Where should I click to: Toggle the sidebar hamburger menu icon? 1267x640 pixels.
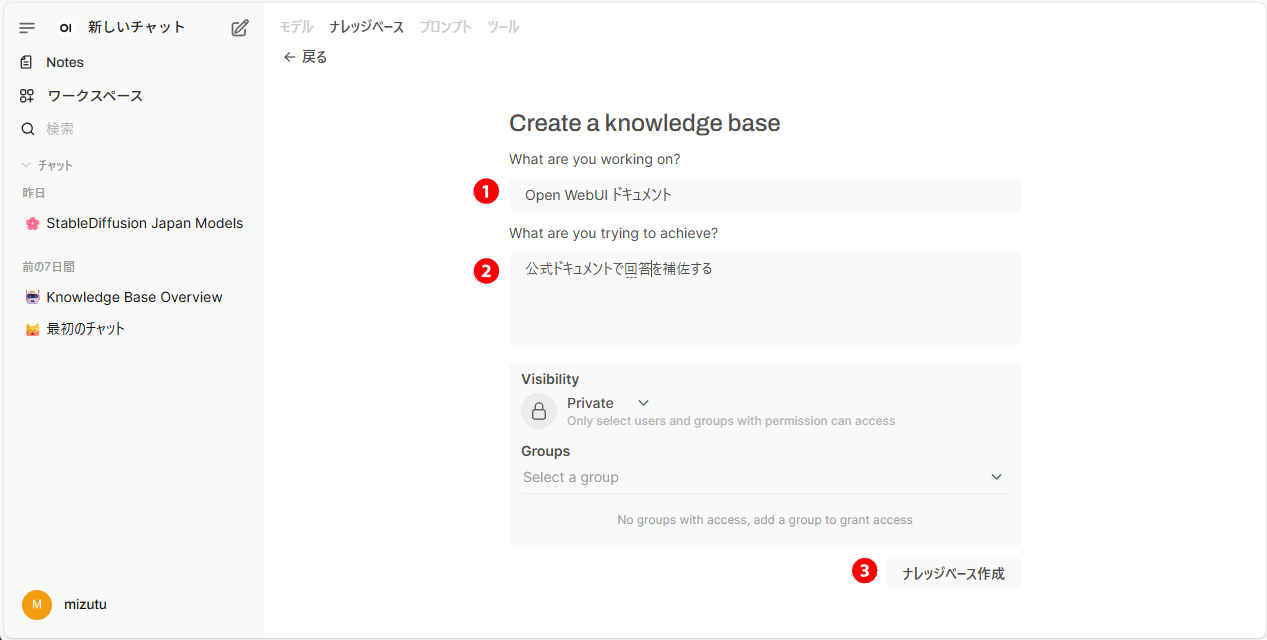(27, 28)
